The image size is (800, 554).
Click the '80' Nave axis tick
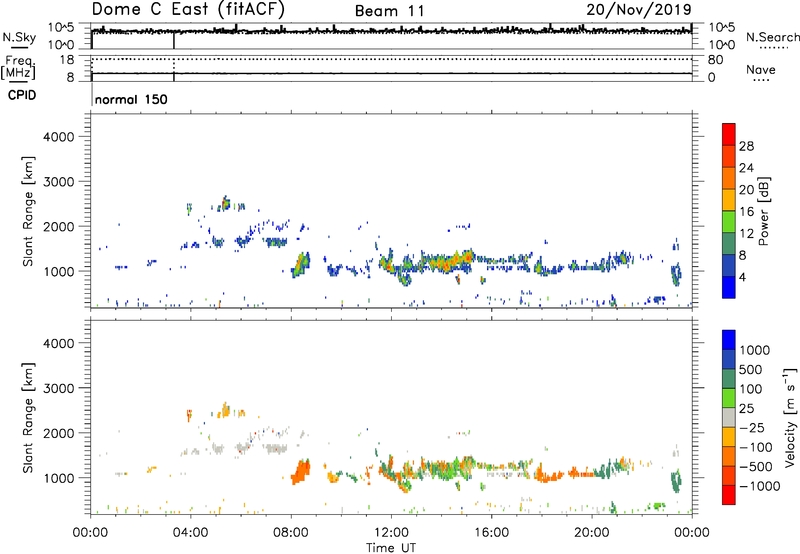(x=715, y=60)
